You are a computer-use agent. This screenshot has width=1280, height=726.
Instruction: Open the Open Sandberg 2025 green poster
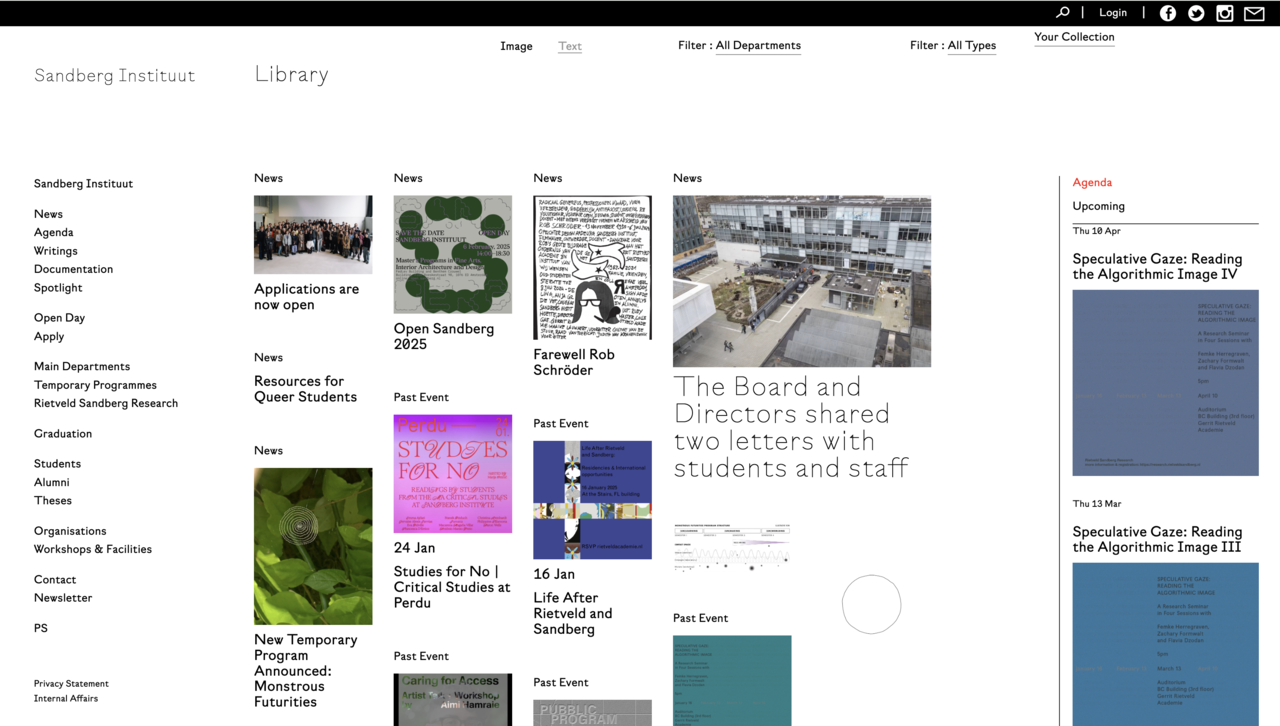pos(453,255)
